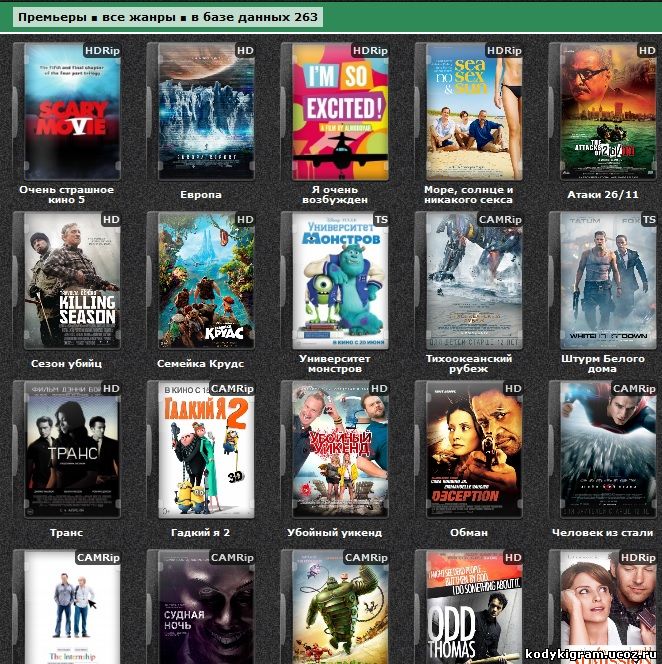Open the Scary Movie 5 poster
Screen dimensions: 662x664
coord(72,111)
